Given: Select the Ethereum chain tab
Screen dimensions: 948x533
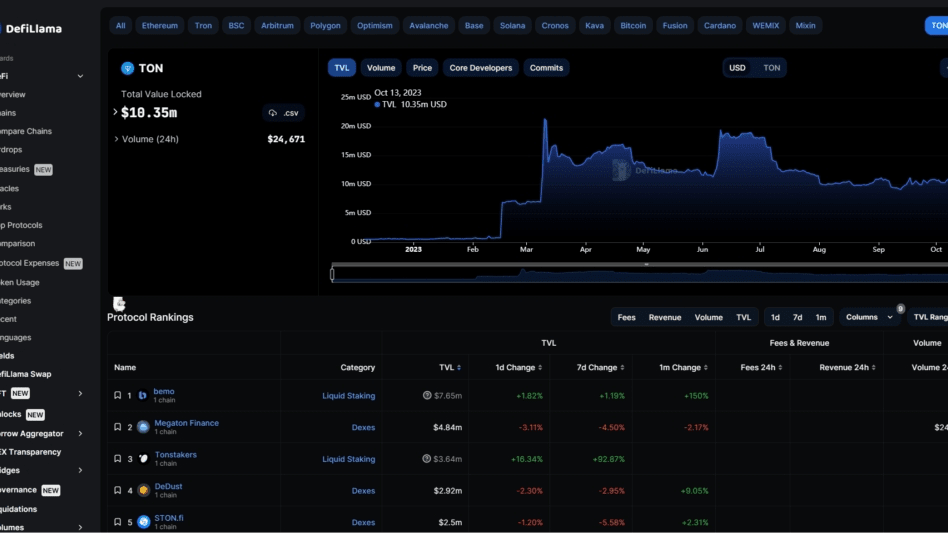Looking at the screenshot, I should click(x=160, y=25).
